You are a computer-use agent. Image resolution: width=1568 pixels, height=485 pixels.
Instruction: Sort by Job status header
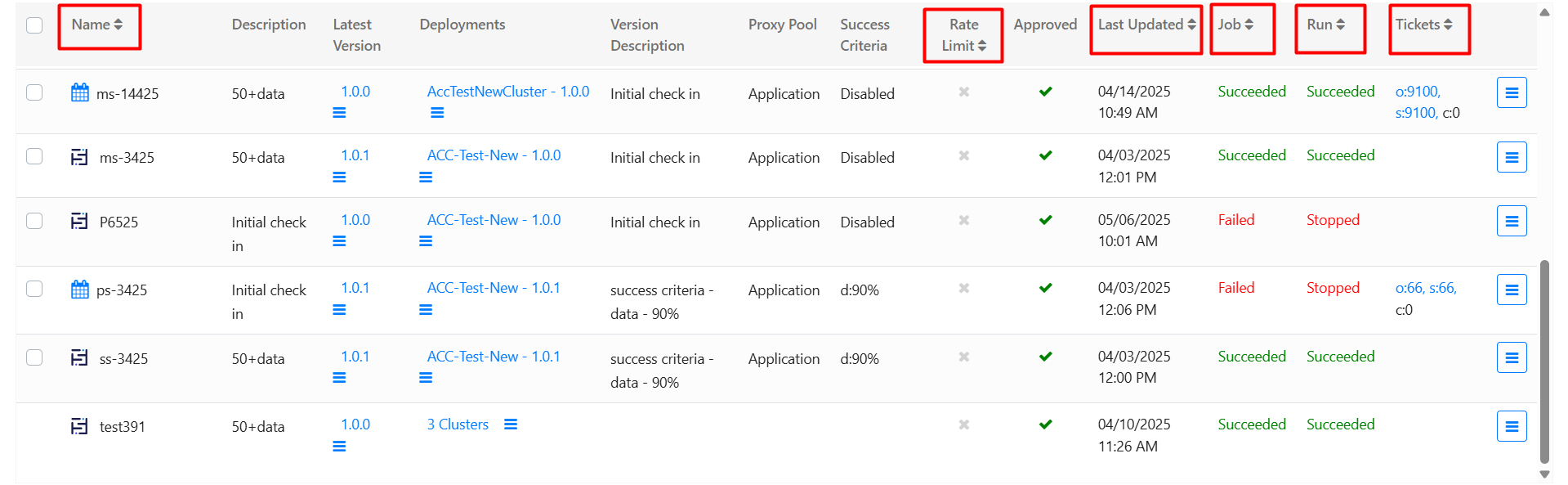(1235, 25)
